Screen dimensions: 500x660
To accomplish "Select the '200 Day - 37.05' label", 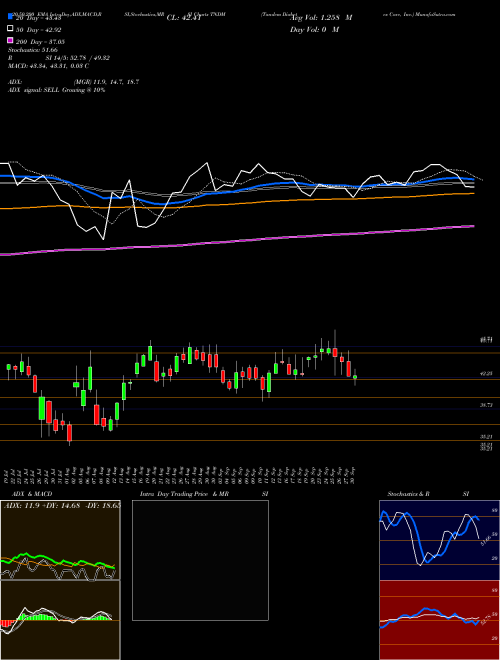I will point(40,42).
